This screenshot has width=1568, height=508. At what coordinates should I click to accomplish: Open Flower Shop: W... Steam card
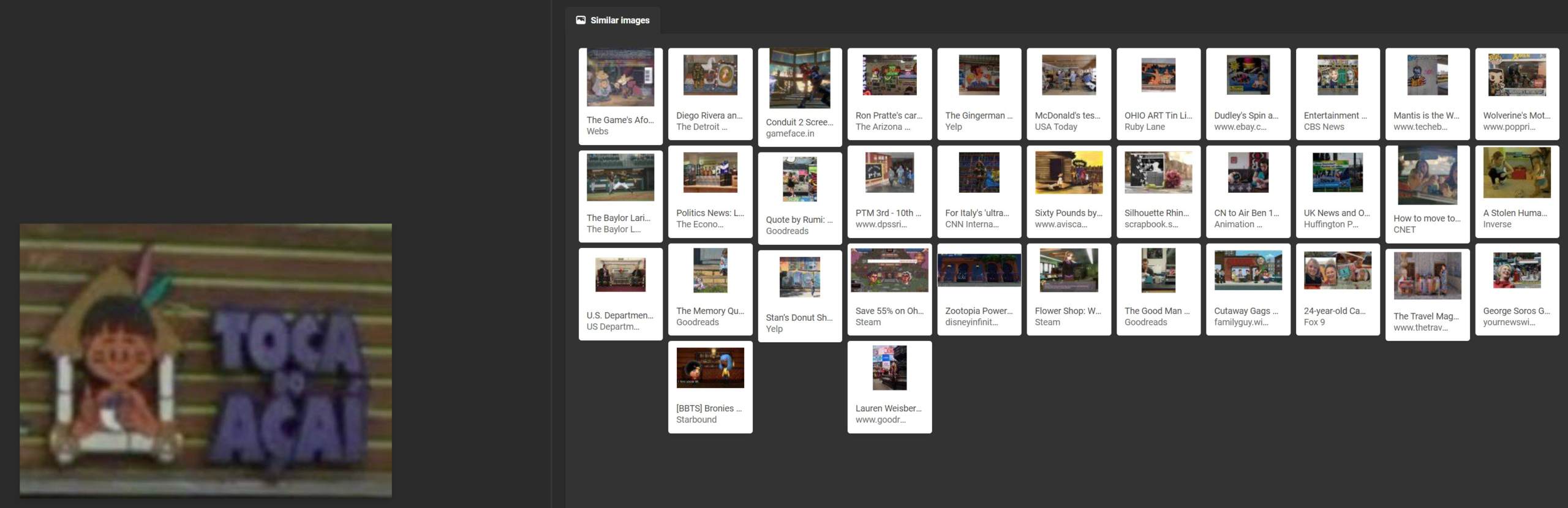pyautogui.click(x=1069, y=289)
